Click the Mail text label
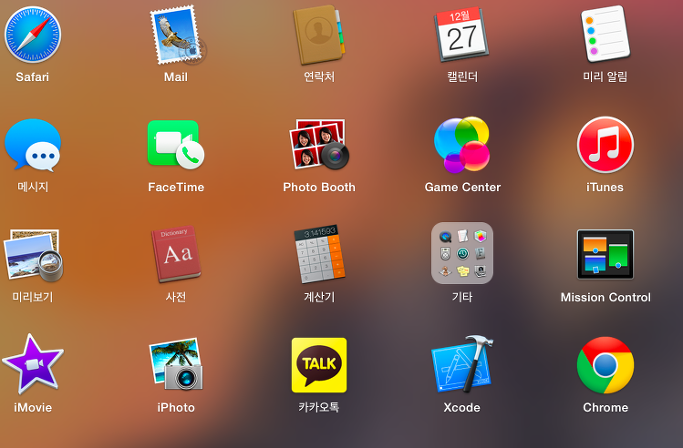This screenshot has width=683, height=448. tap(176, 77)
